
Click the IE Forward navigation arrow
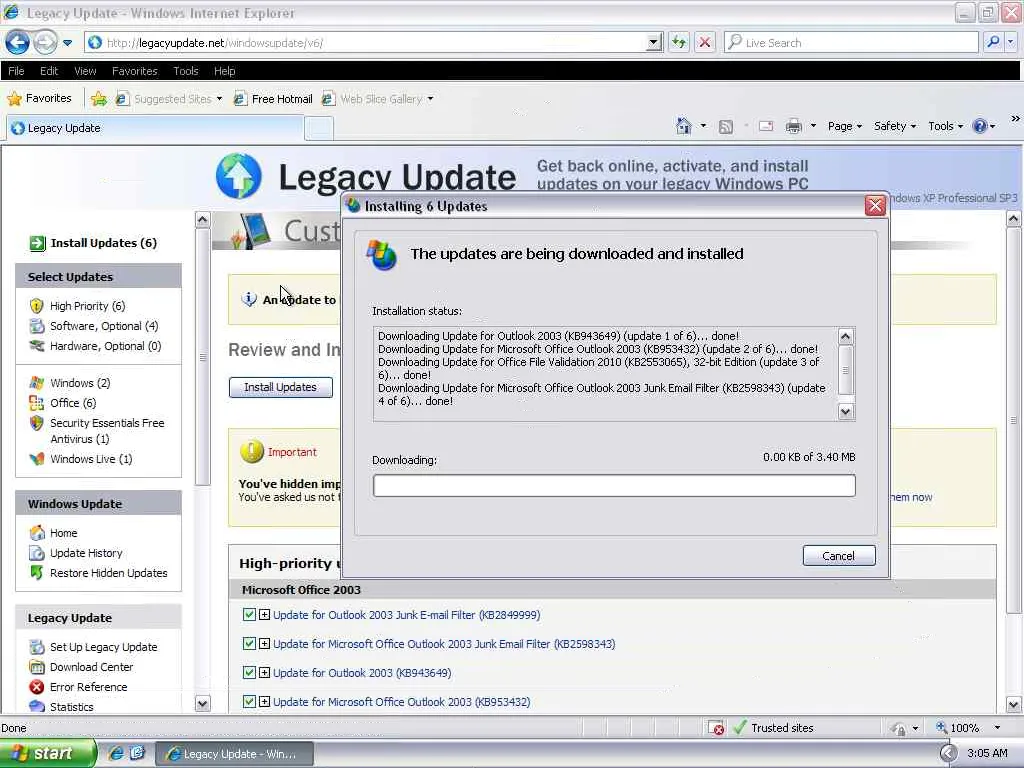[x=45, y=43]
